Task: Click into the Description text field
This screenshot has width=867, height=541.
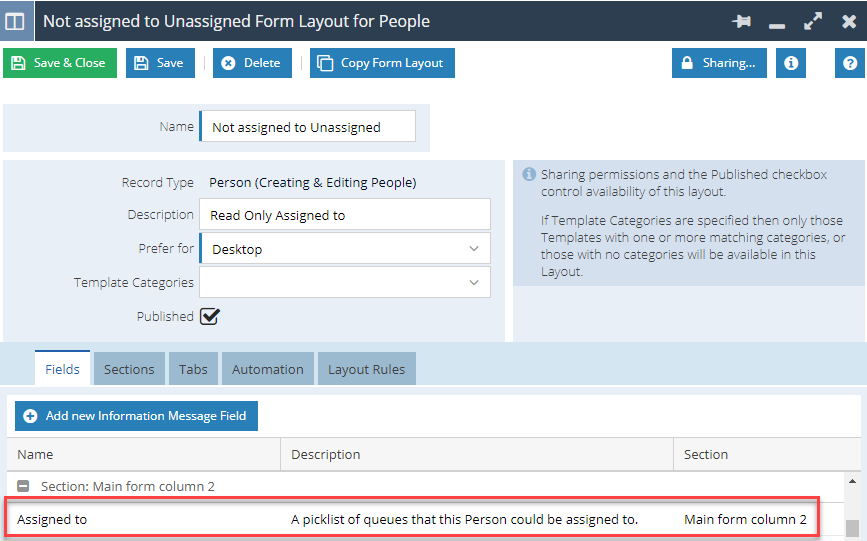Action: tap(344, 215)
